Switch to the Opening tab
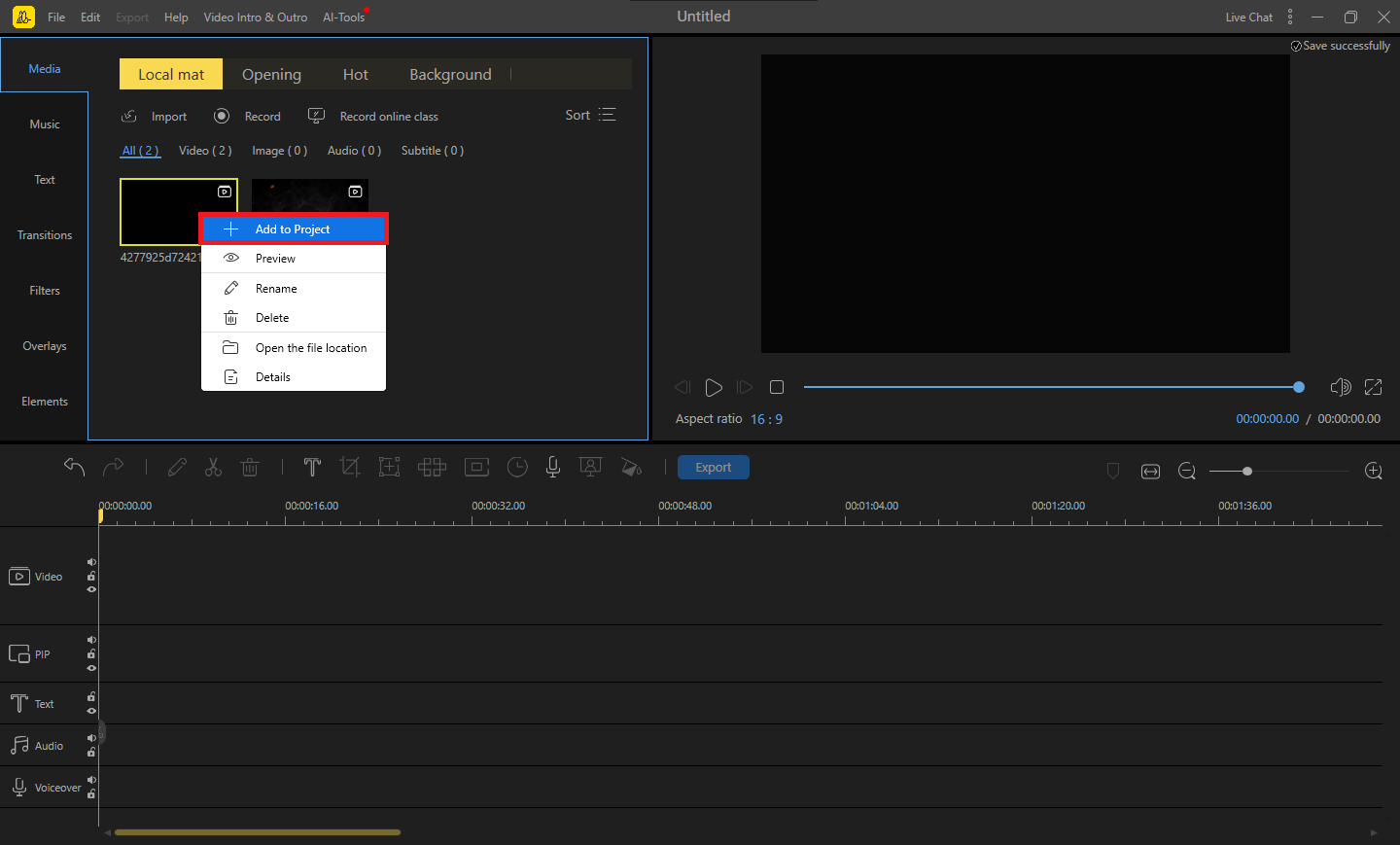The height and width of the screenshot is (845, 1400). pos(271,75)
